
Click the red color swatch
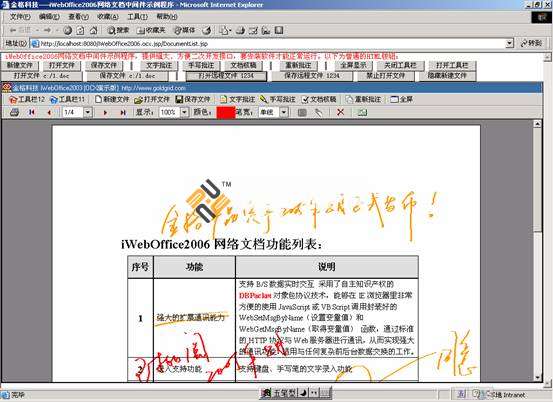226,112
